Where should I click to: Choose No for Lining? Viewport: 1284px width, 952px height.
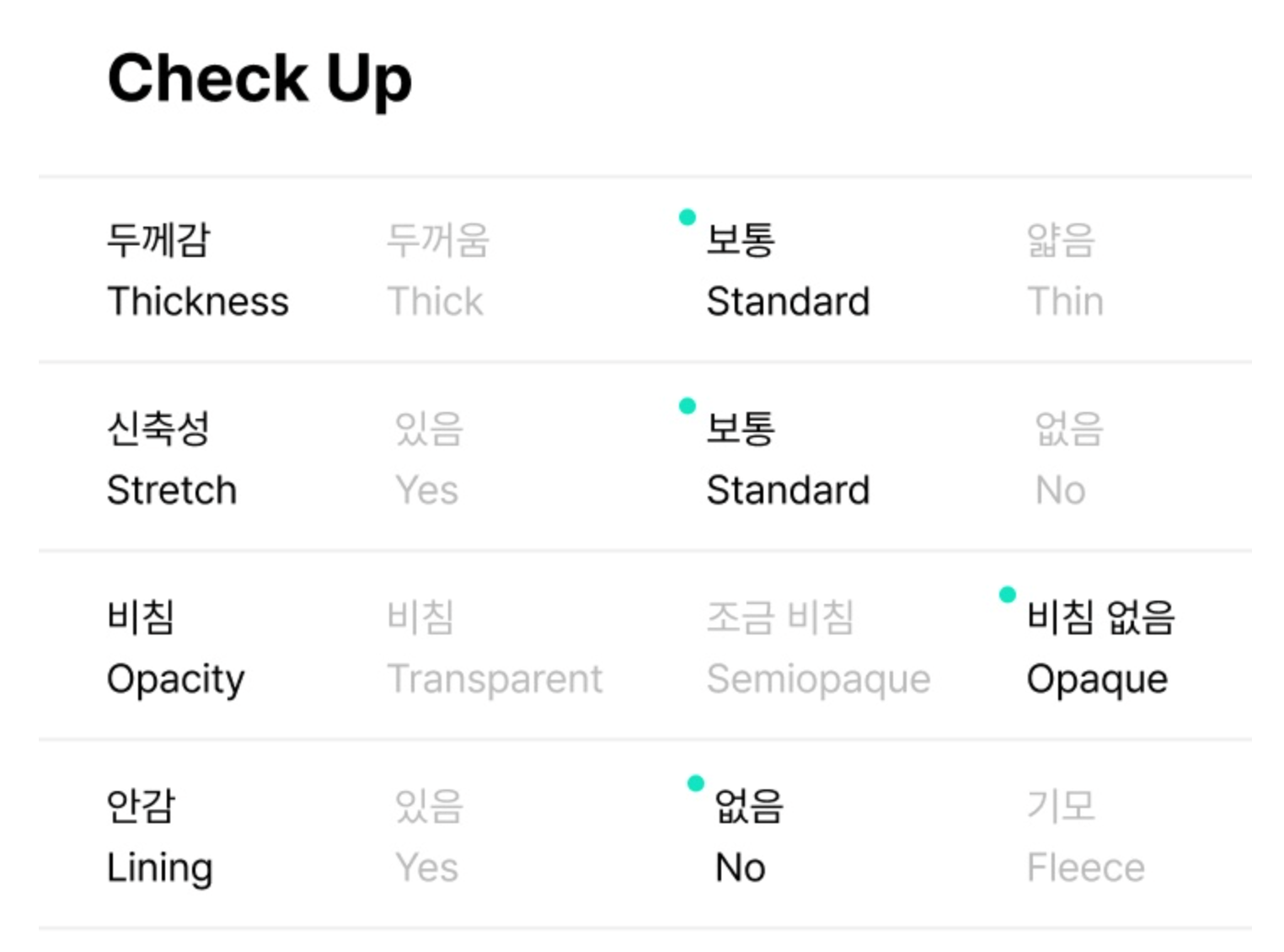pyautogui.click(x=746, y=837)
